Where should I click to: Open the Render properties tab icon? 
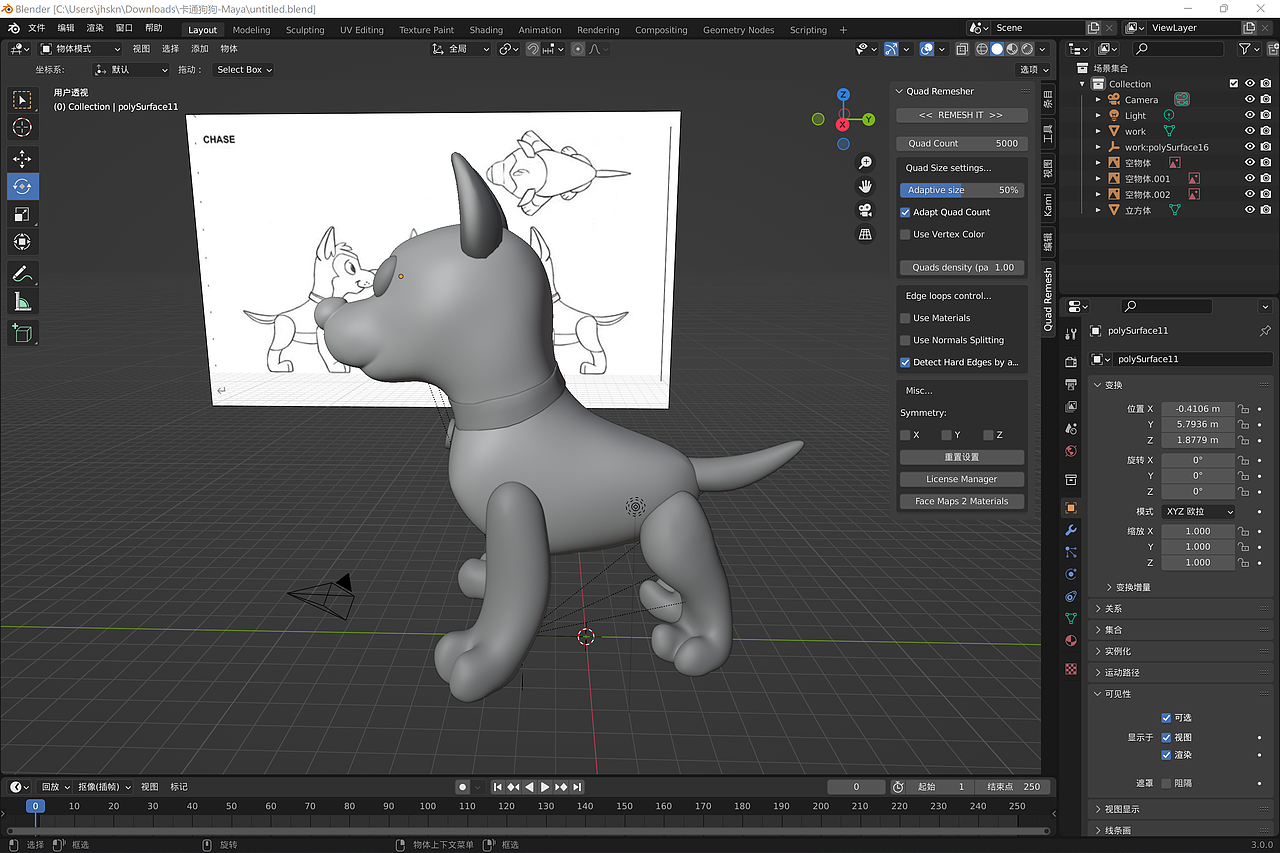[x=1071, y=361]
